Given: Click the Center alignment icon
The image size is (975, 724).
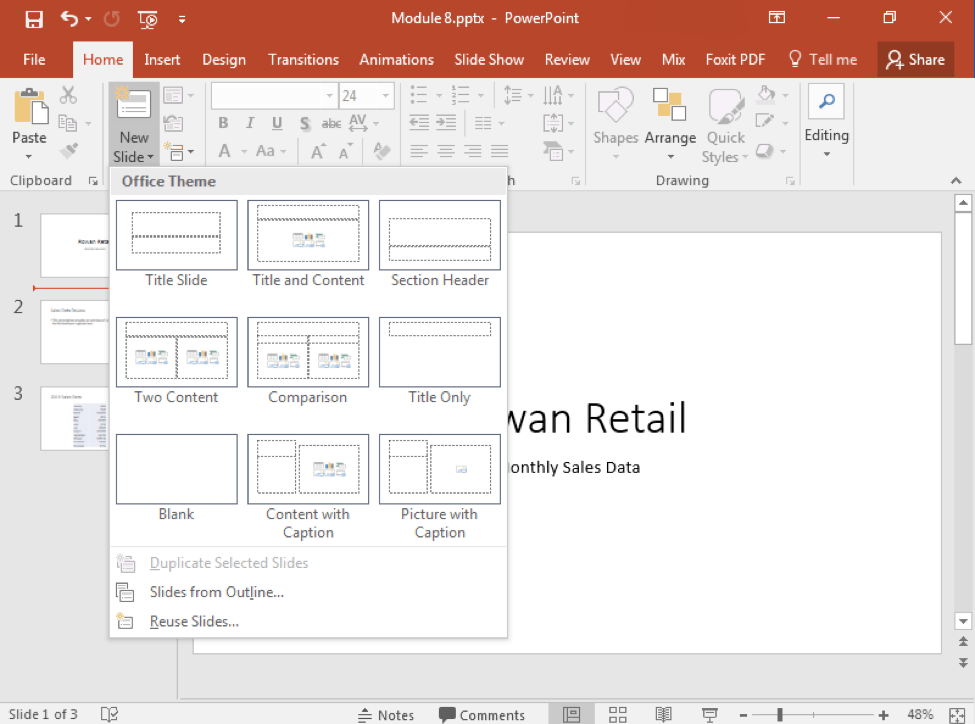Looking at the screenshot, I should tap(446, 151).
